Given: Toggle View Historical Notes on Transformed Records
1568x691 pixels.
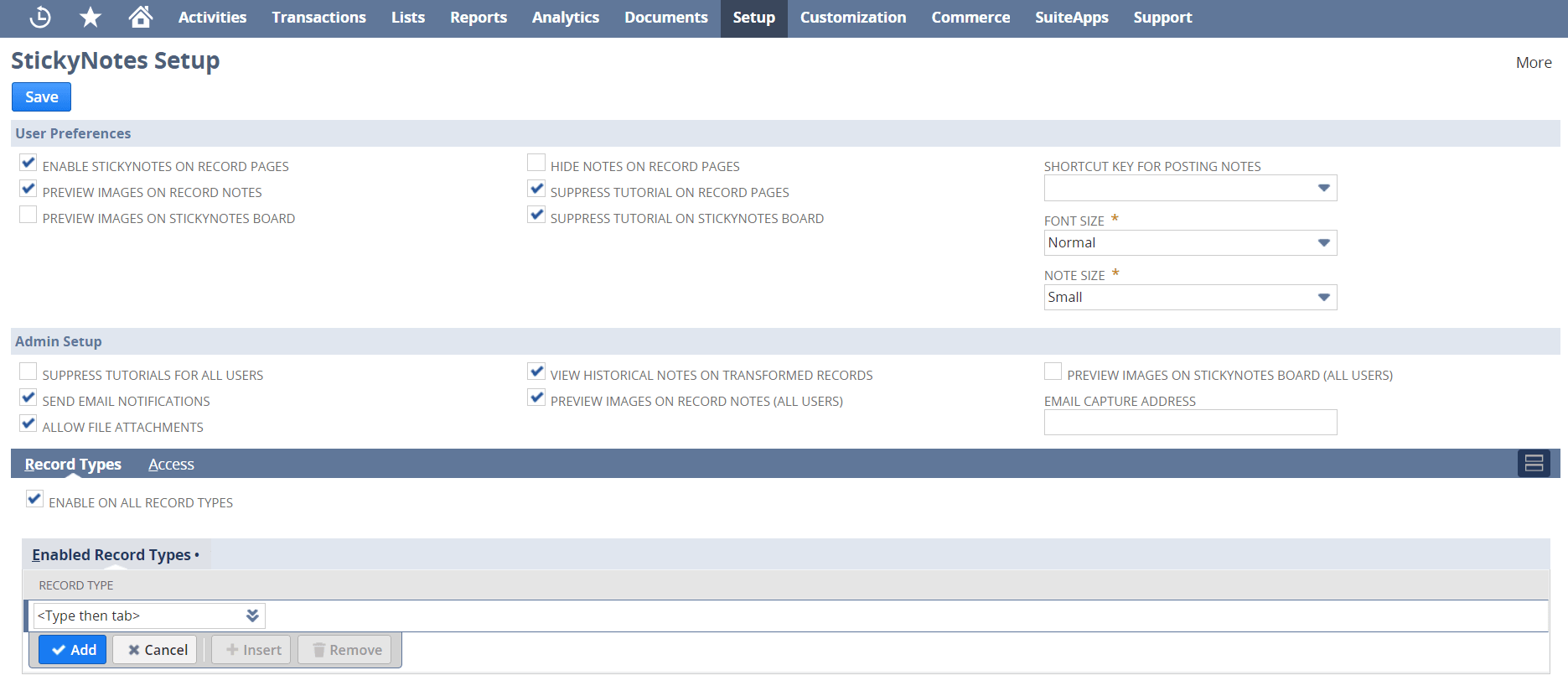Looking at the screenshot, I should (x=536, y=372).
